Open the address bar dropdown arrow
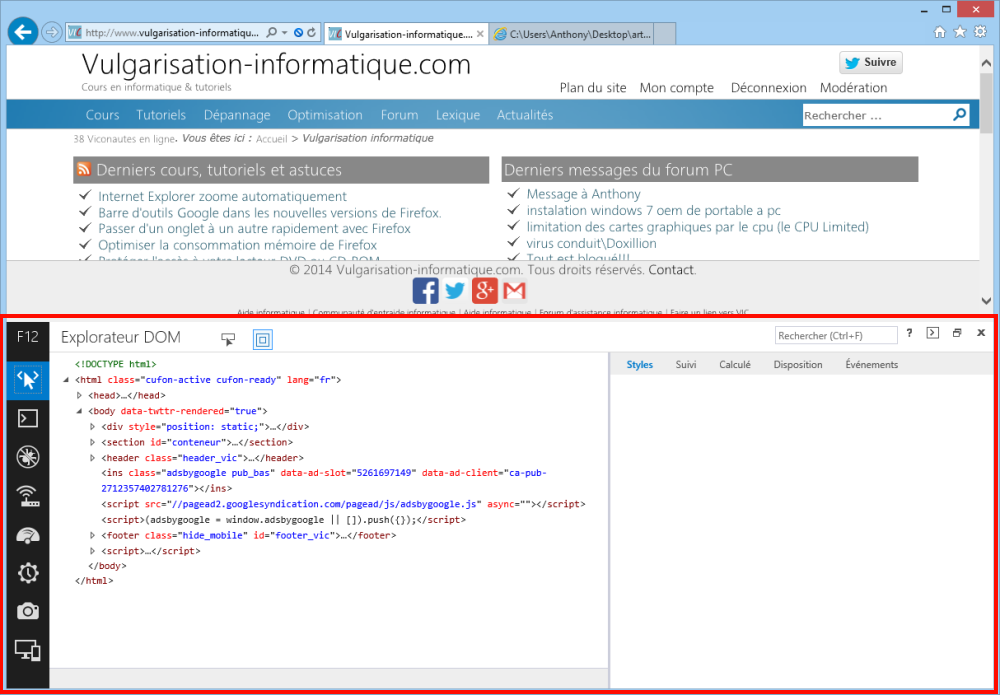The width and height of the screenshot is (1000, 695). point(284,33)
